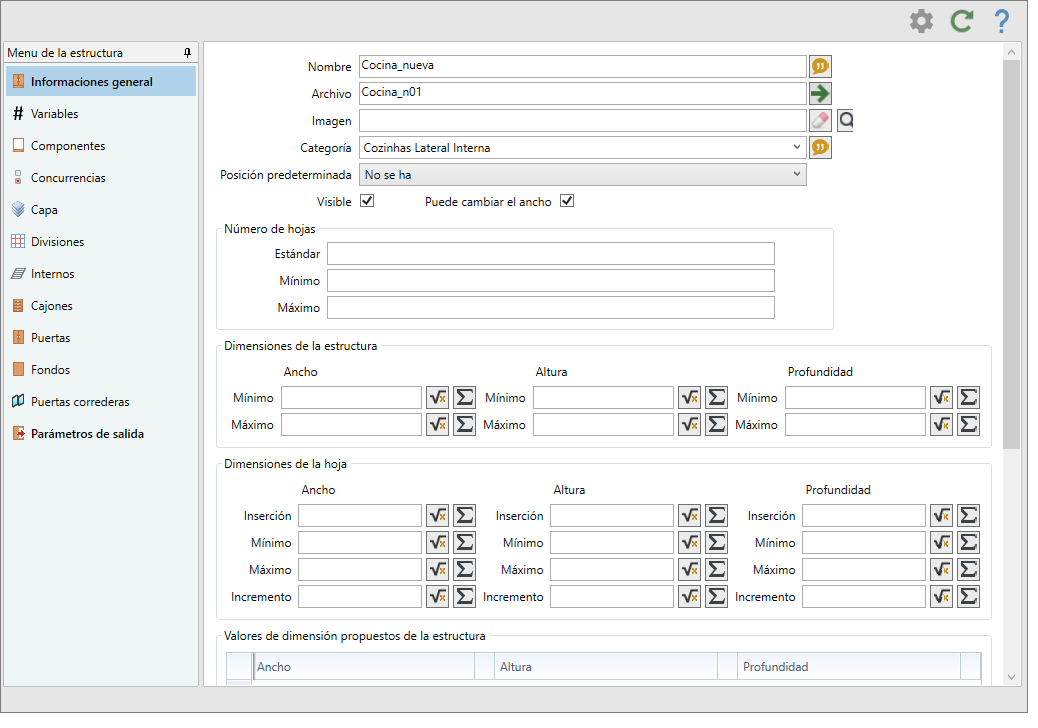Click sigma icon for hoja Profundidad Mínimo

[968, 543]
